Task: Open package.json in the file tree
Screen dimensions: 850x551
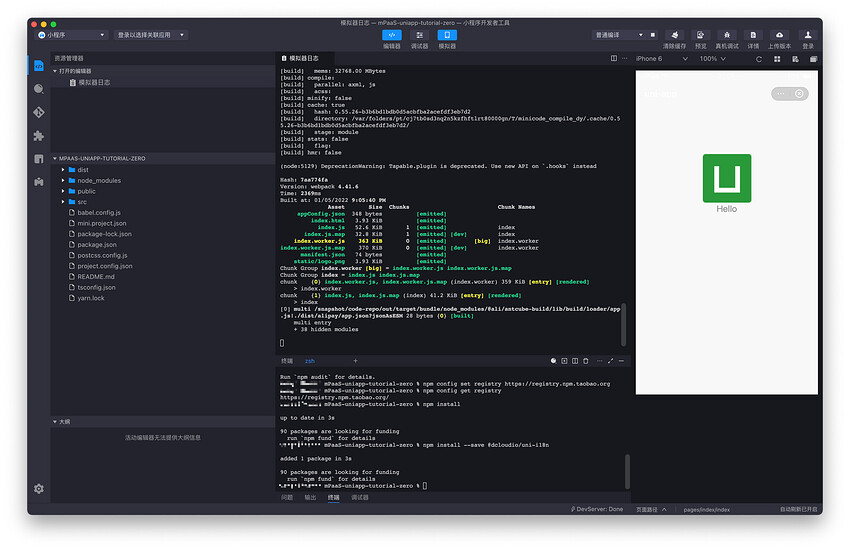Action: (x=97, y=244)
